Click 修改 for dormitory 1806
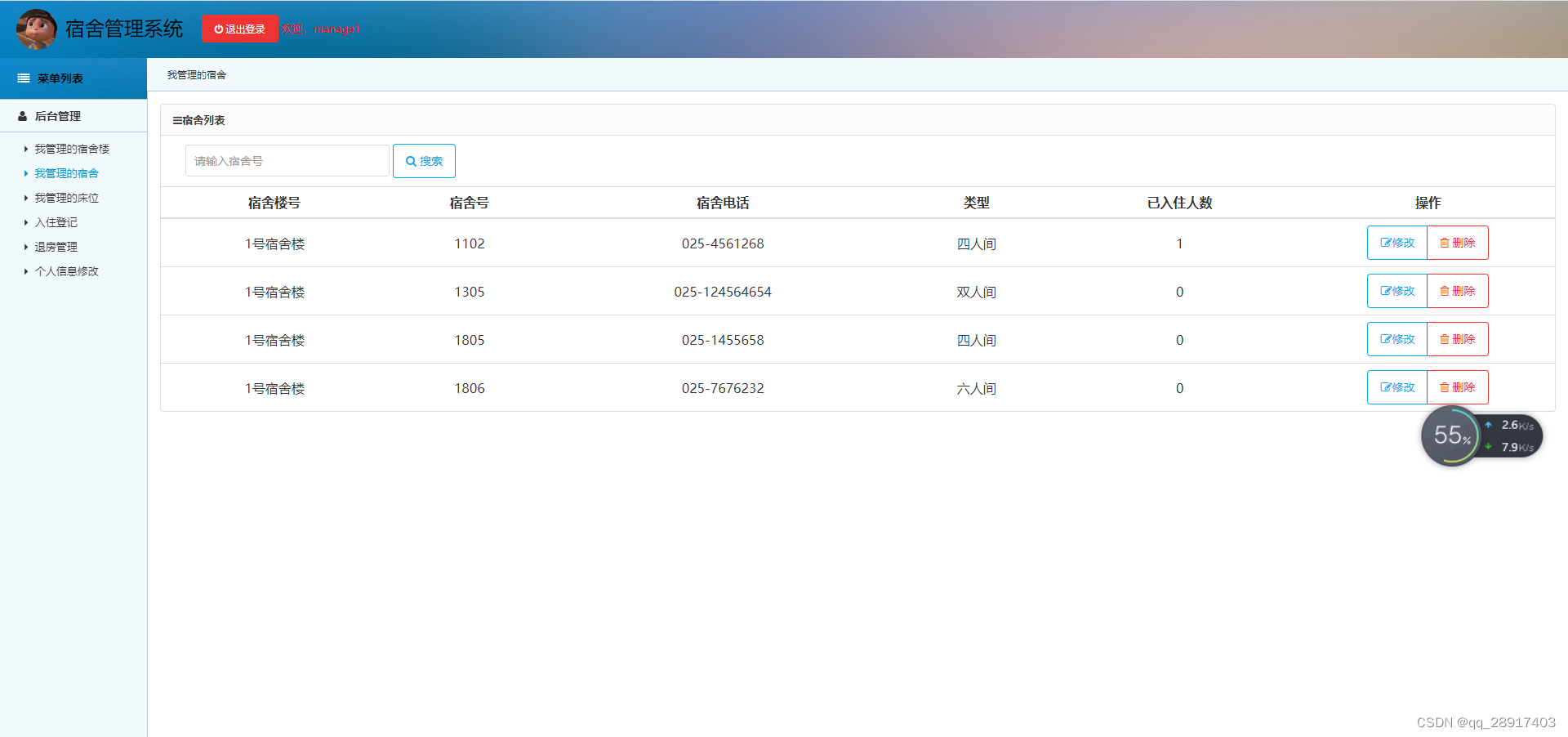 pyautogui.click(x=1397, y=387)
